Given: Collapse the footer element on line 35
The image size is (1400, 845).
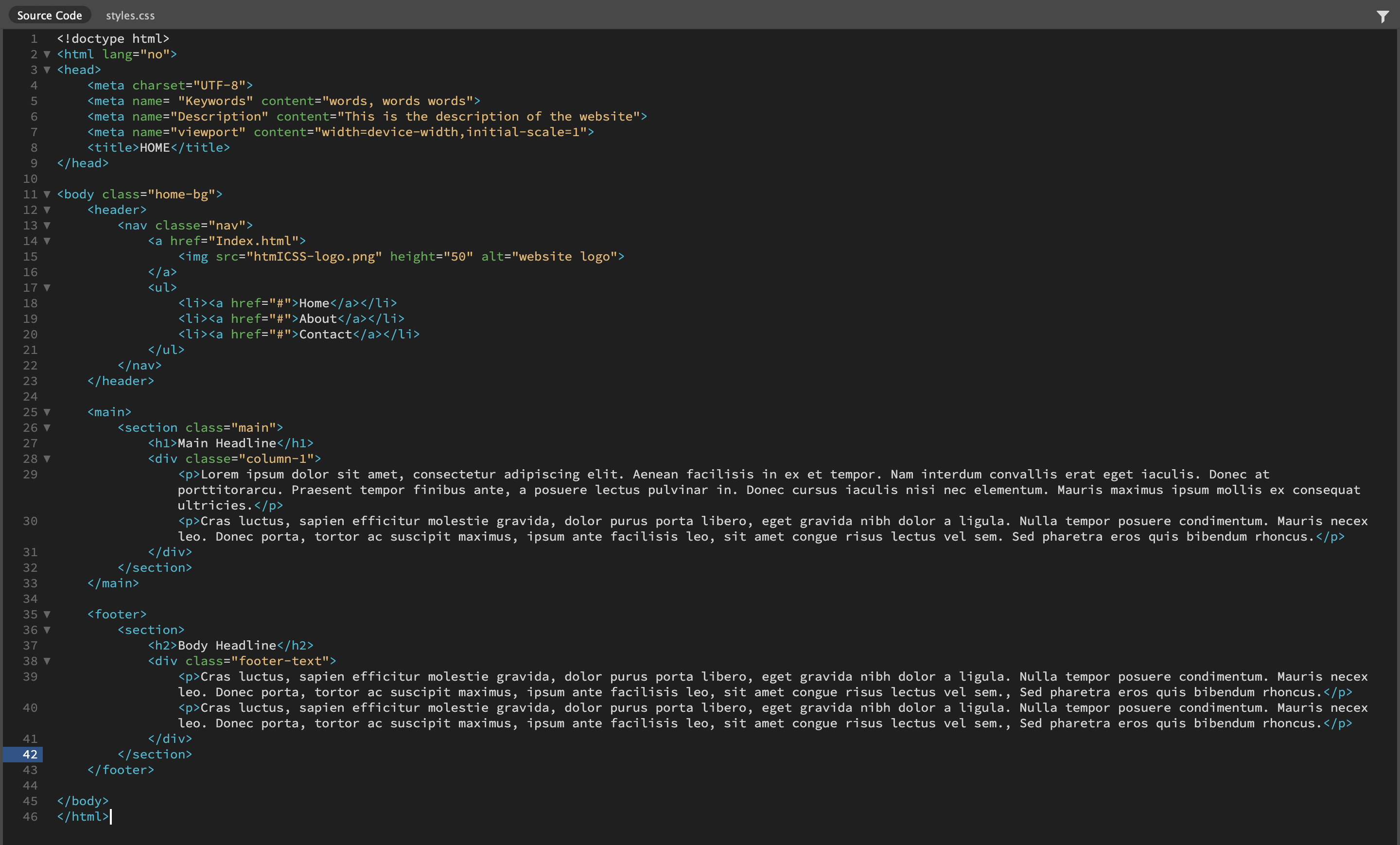Looking at the screenshot, I should click(x=47, y=615).
